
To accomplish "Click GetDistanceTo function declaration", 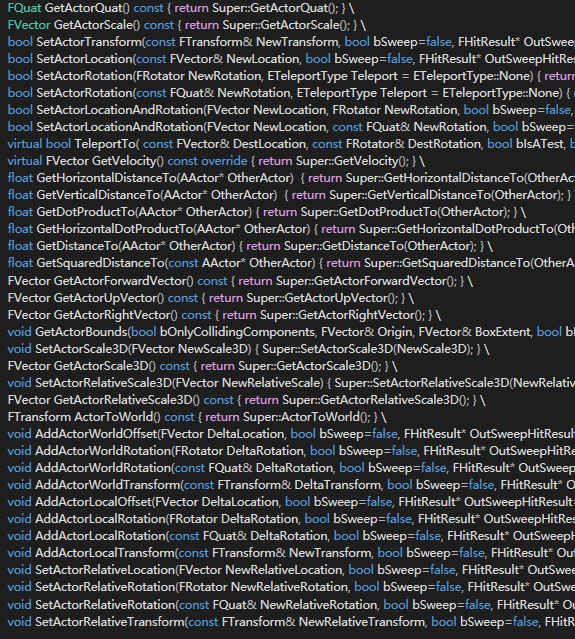I will click(77, 246).
